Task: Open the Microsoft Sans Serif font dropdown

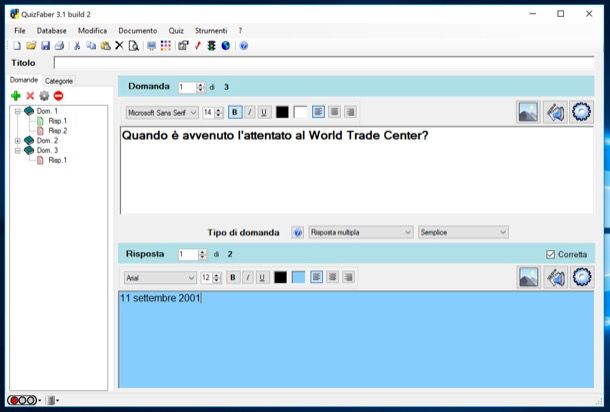Action: [162, 113]
